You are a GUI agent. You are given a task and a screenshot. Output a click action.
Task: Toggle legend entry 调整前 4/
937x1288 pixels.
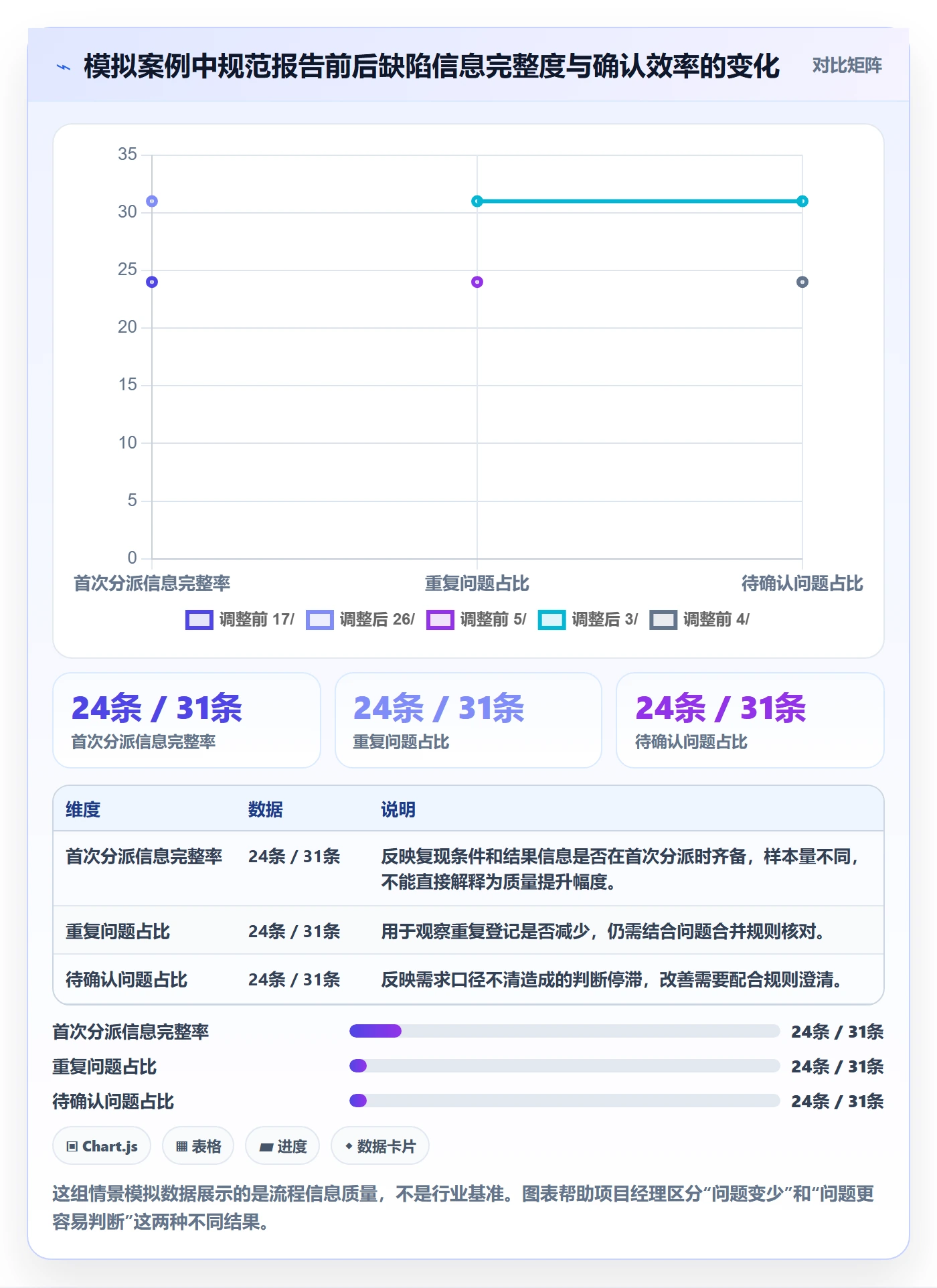coord(699,620)
